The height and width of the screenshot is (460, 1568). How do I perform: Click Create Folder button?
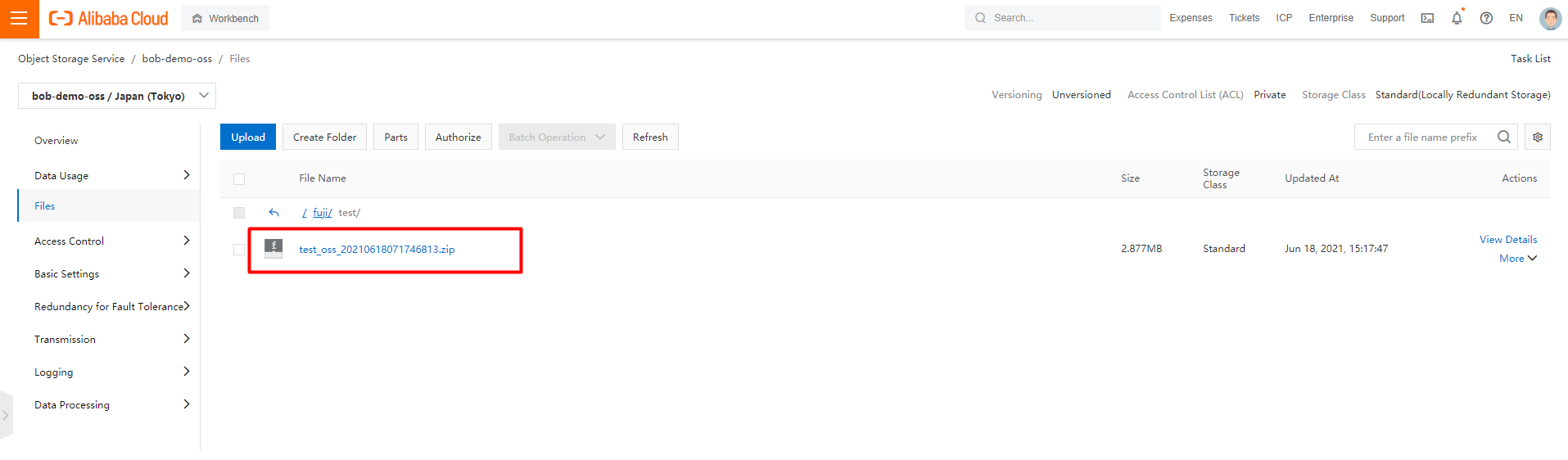[x=325, y=137]
